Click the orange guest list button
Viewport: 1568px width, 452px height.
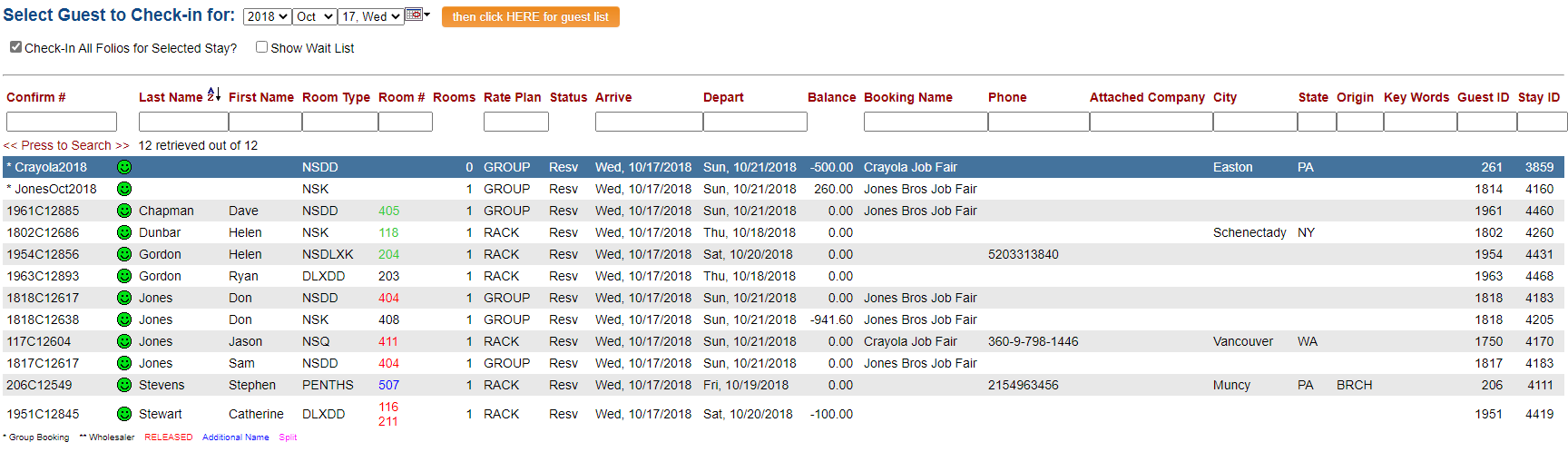pos(530,17)
